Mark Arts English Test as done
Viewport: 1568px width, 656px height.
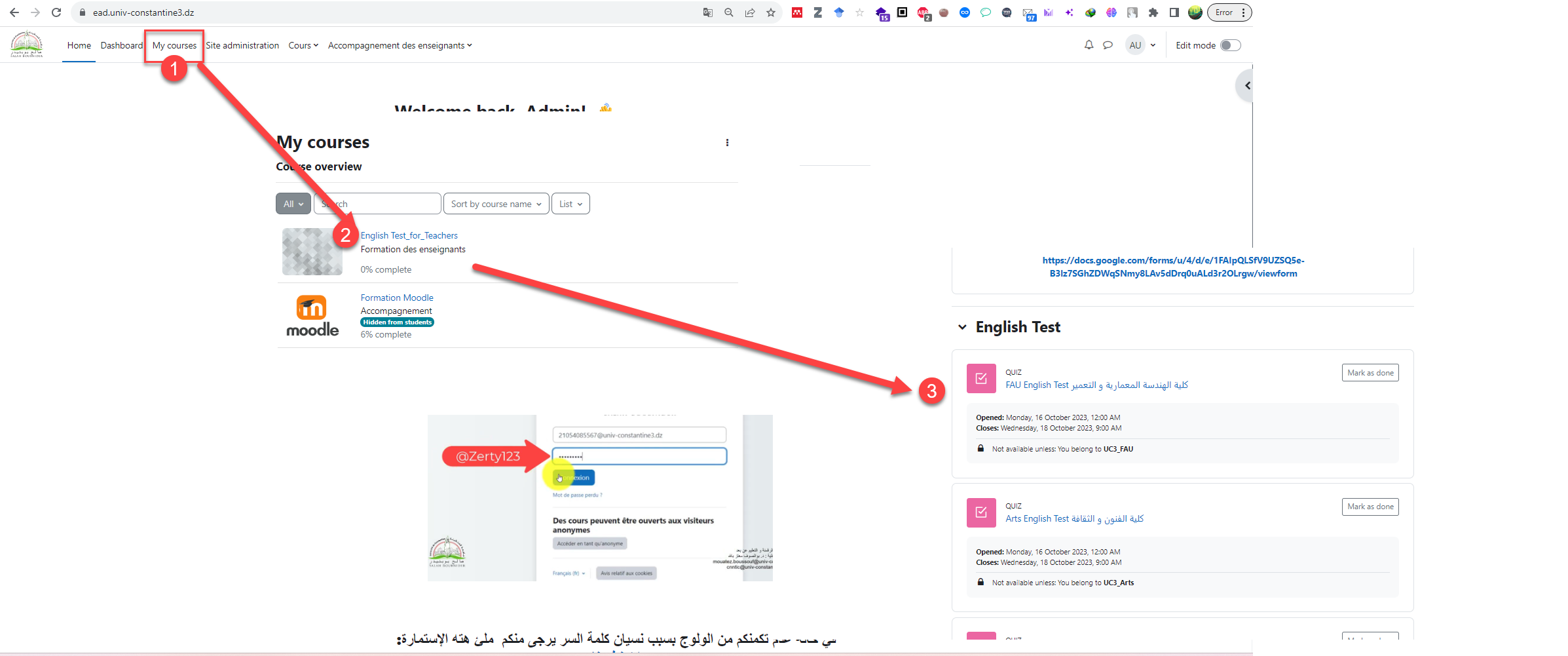pyautogui.click(x=1370, y=507)
